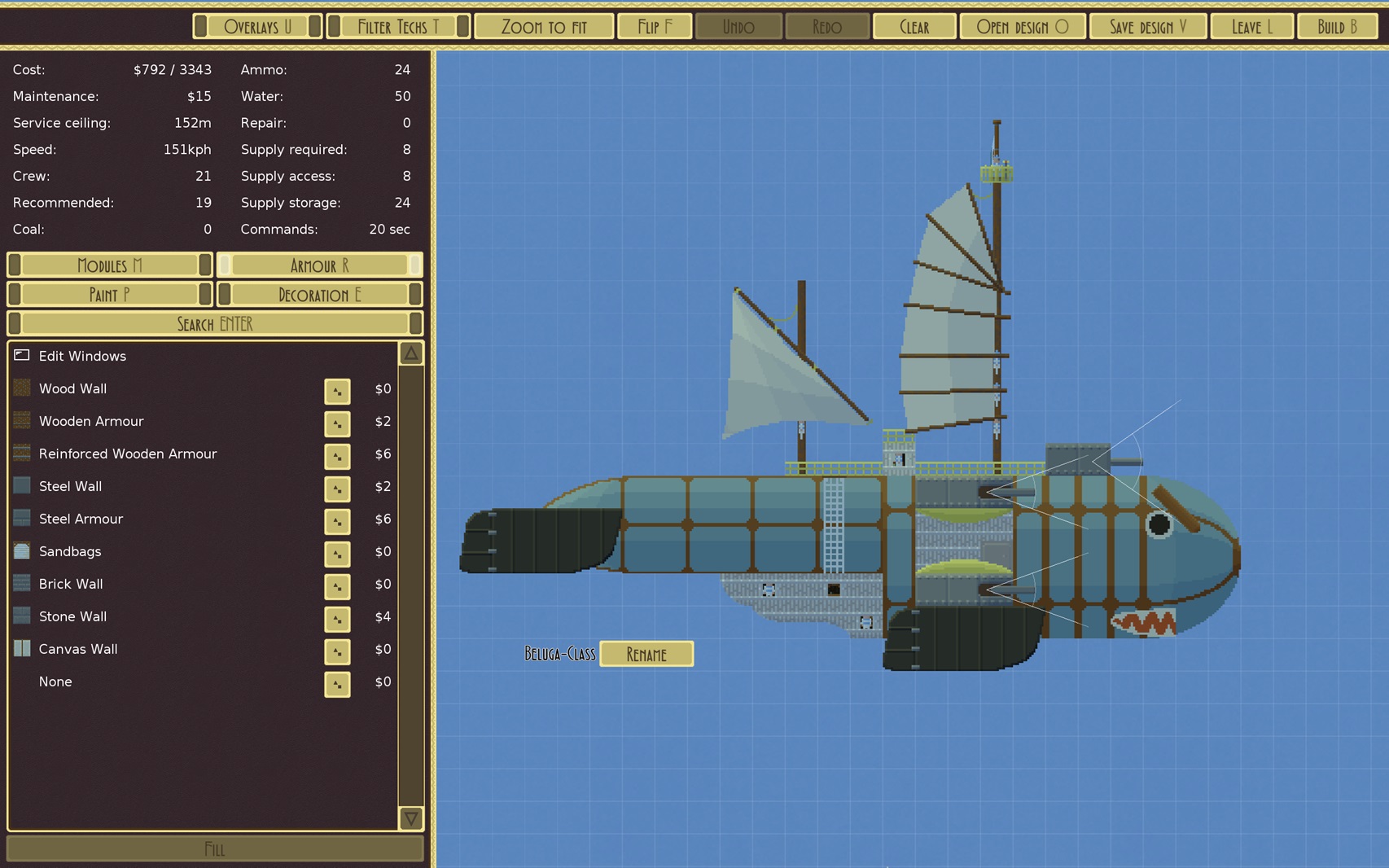
Task: Click the Redo button
Action: 827,27
